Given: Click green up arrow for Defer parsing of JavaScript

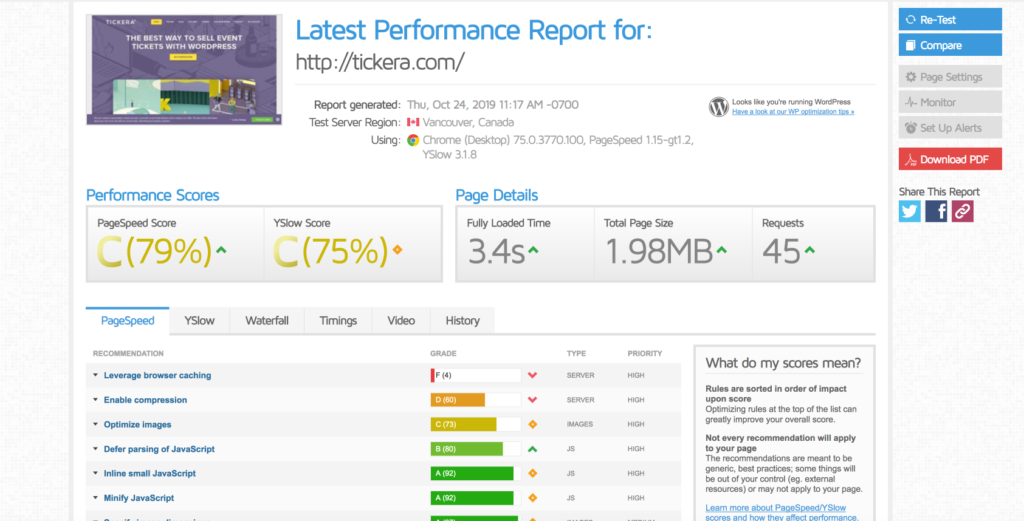Looking at the screenshot, I should pyautogui.click(x=532, y=449).
